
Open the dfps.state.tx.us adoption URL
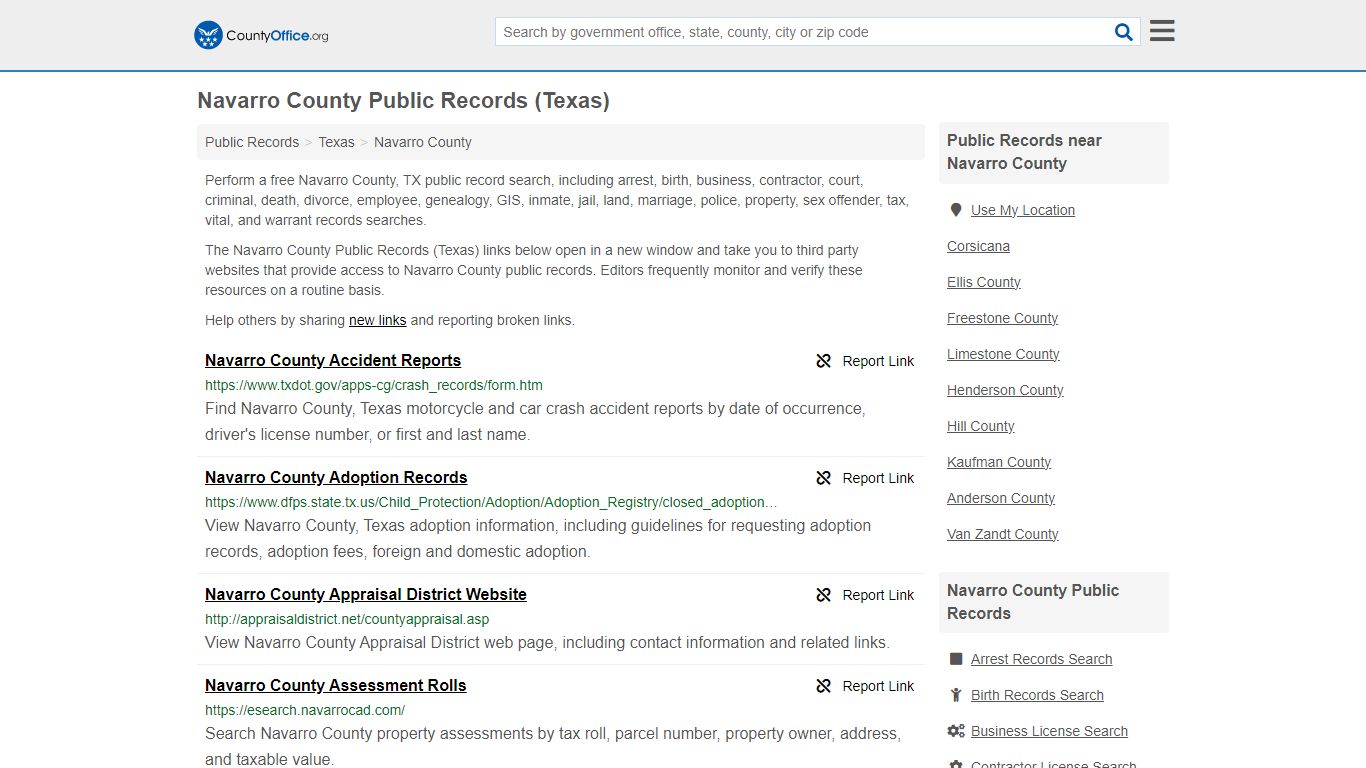(491, 502)
